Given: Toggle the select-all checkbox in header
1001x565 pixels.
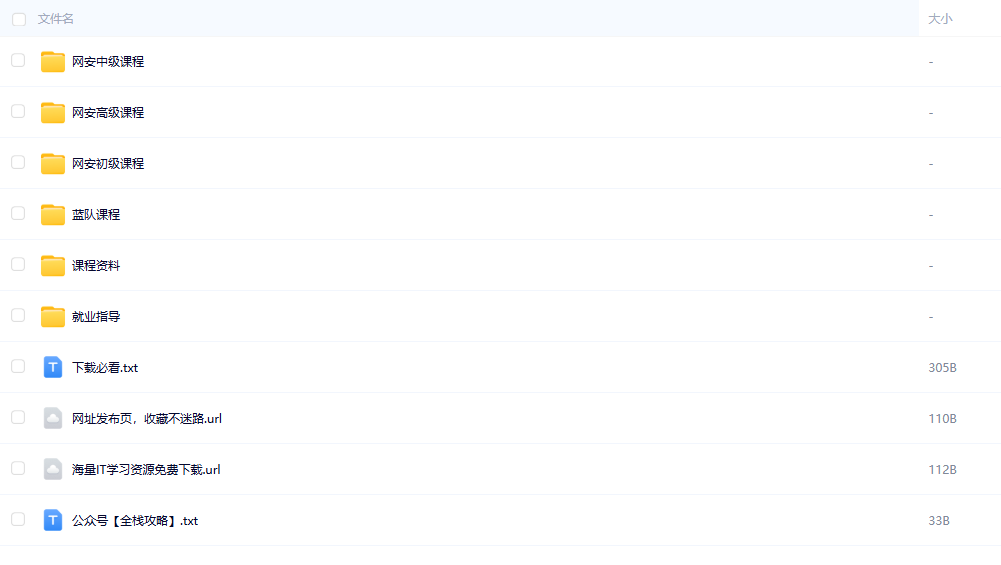Looking at the screenshot, I should (19, 19).
